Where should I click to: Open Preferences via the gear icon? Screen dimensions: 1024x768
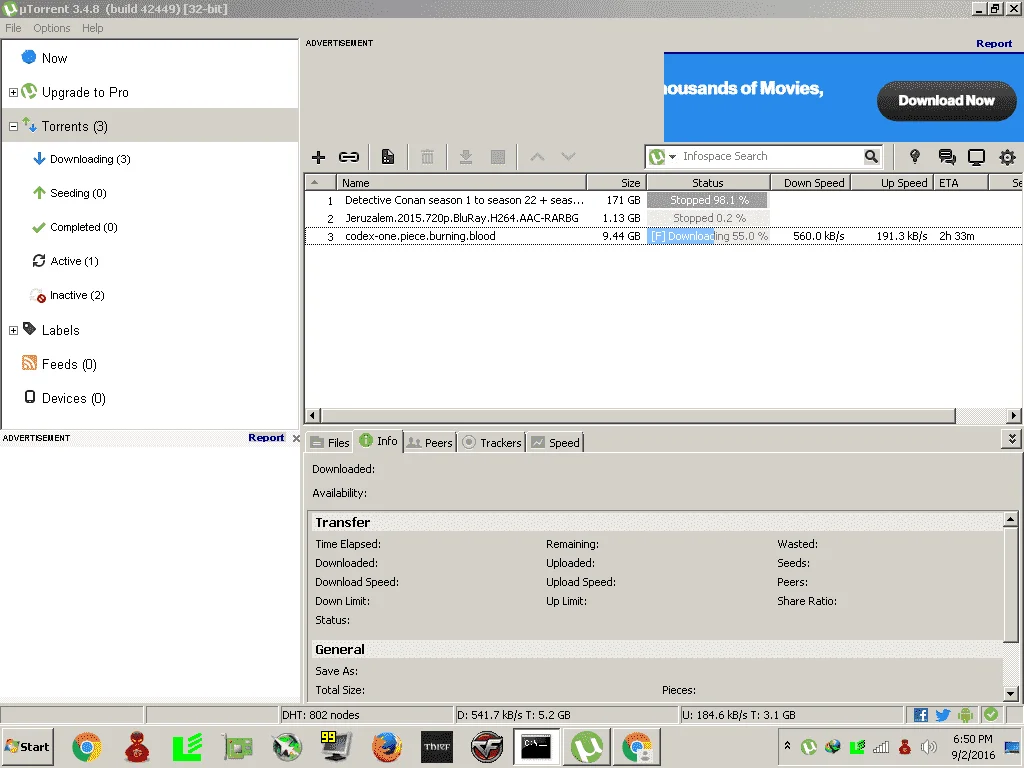(1008, 157)
